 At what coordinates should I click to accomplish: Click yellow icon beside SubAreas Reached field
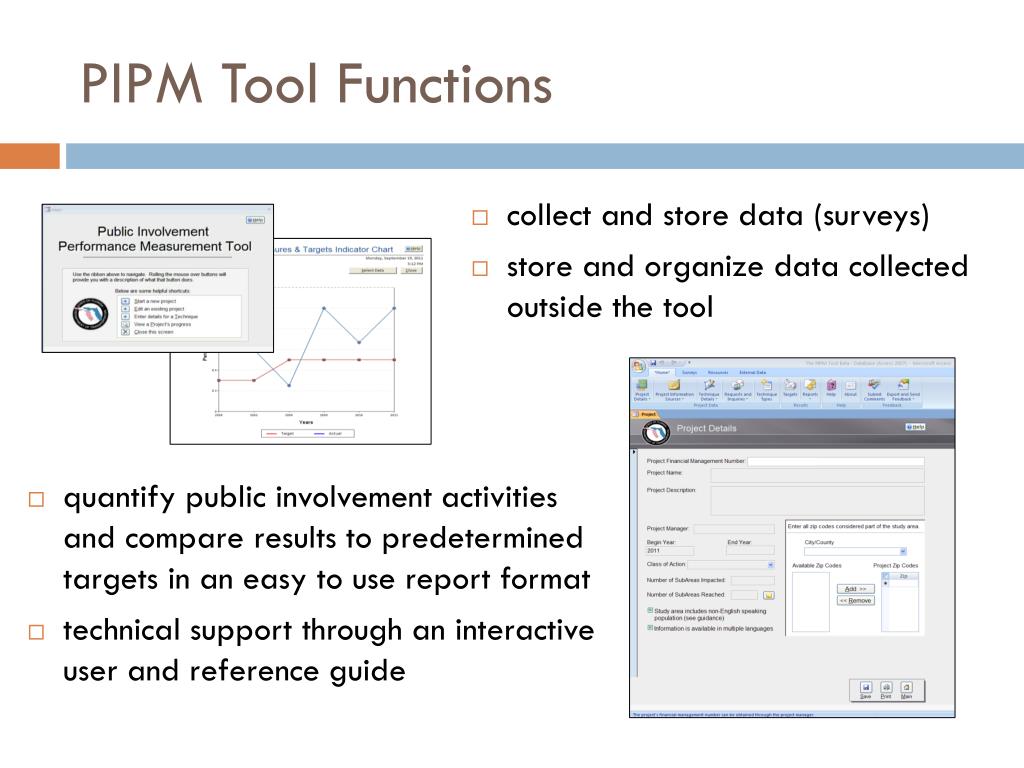point(769,595)
